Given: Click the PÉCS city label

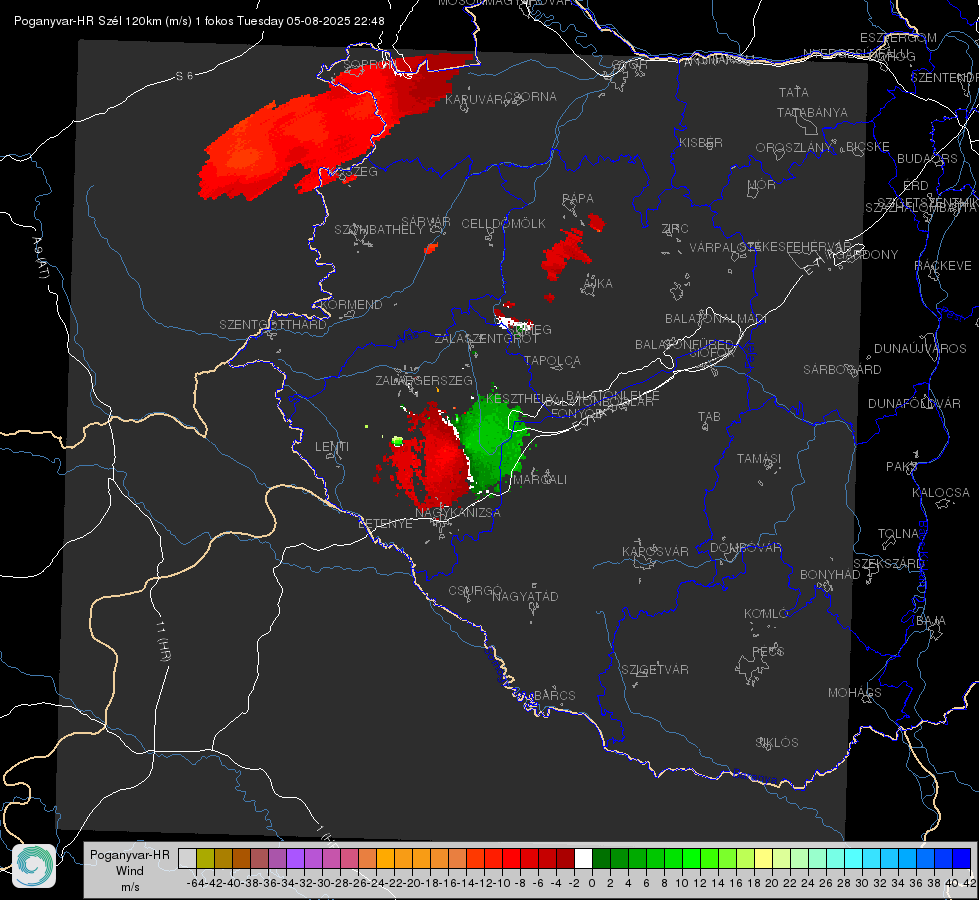Looking at the screenshot, I should click(x=768, y=651).
